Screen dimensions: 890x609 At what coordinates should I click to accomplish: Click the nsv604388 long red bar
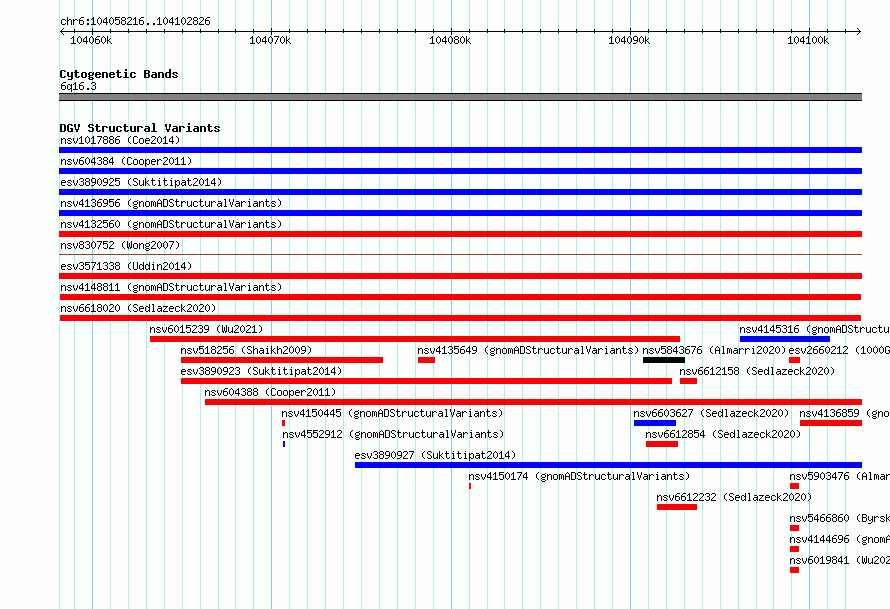tap(534, 402)
